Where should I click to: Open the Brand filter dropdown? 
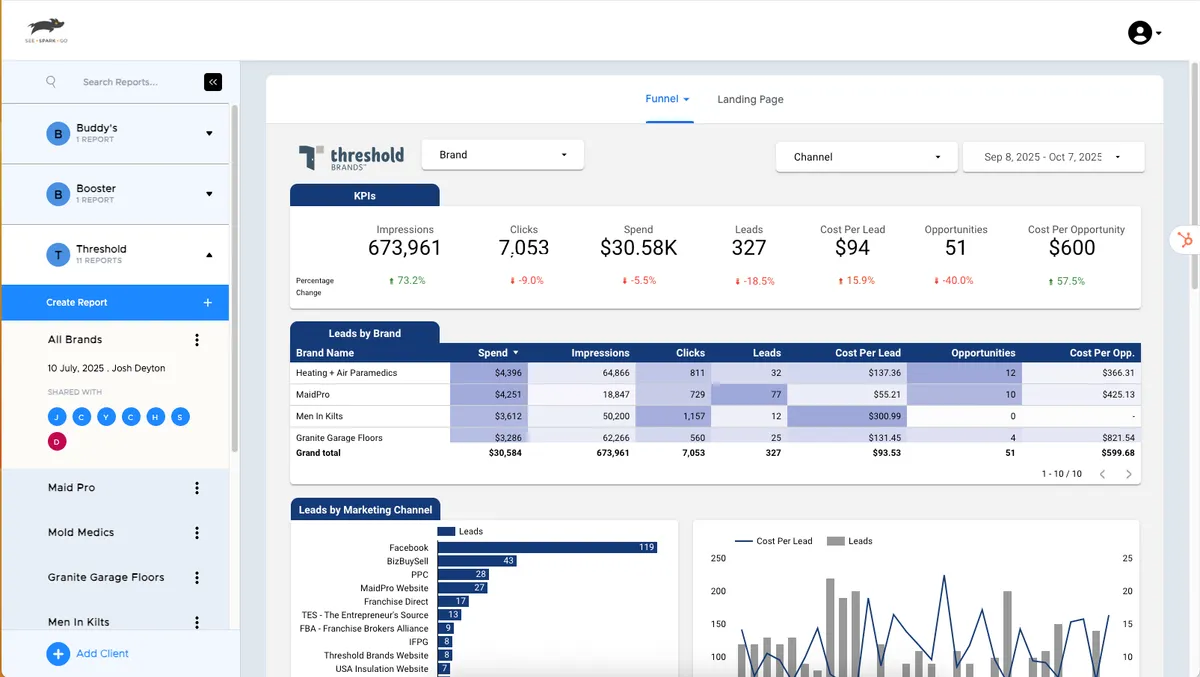(502, 155)
